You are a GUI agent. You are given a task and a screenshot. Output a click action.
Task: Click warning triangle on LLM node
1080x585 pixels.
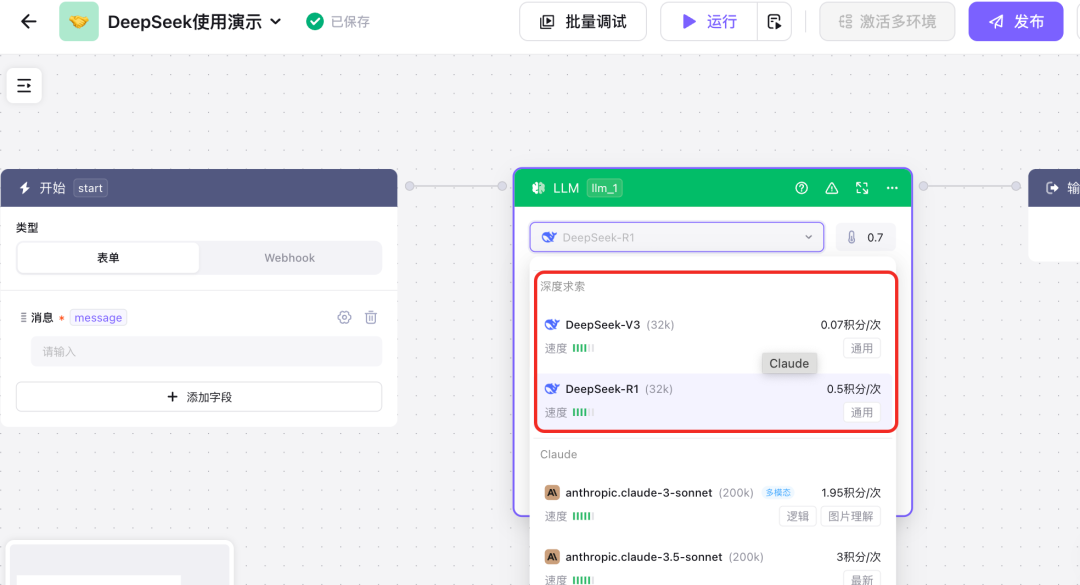832,188
